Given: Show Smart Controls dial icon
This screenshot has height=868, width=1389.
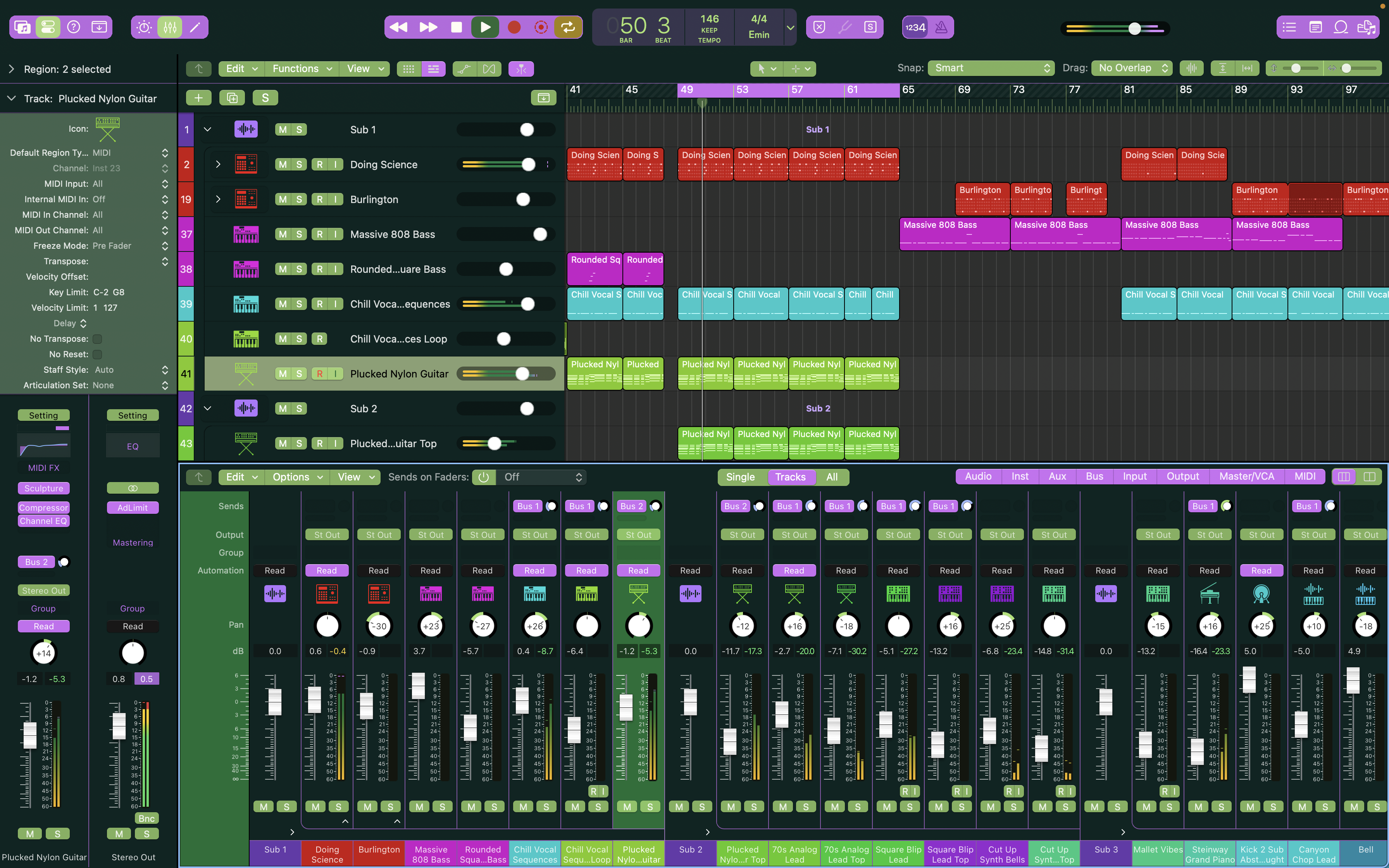Looking at the screenshot, I should coord(144,27).
